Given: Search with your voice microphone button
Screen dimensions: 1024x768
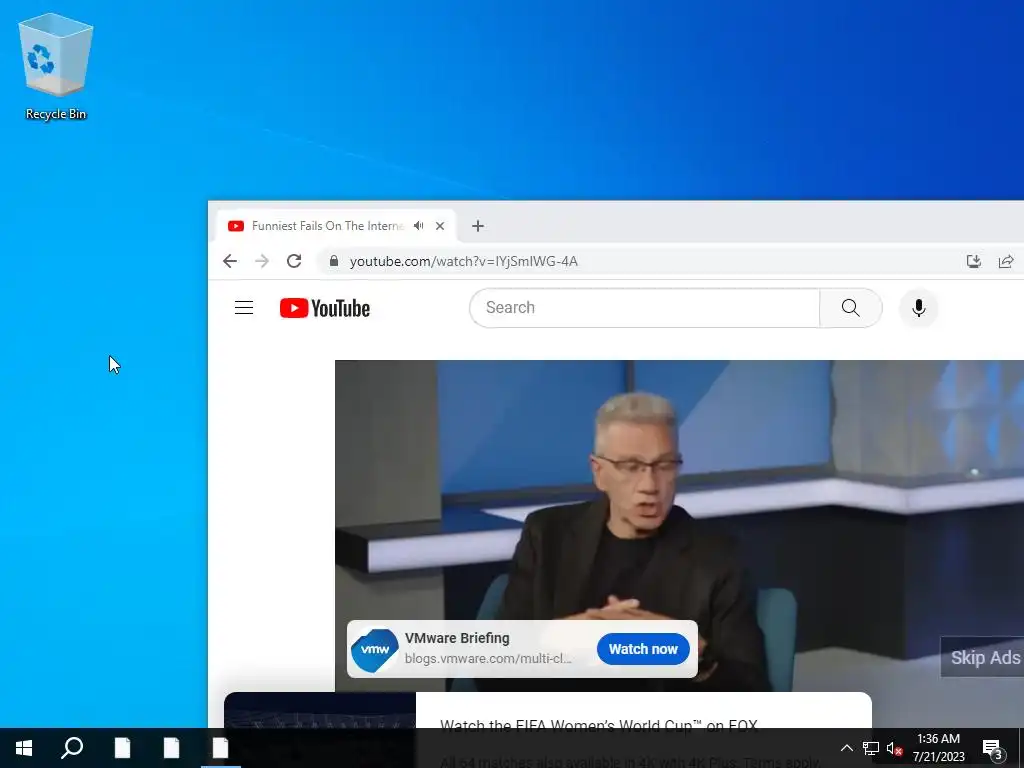Looking at the screenshot, I should 918,308.
